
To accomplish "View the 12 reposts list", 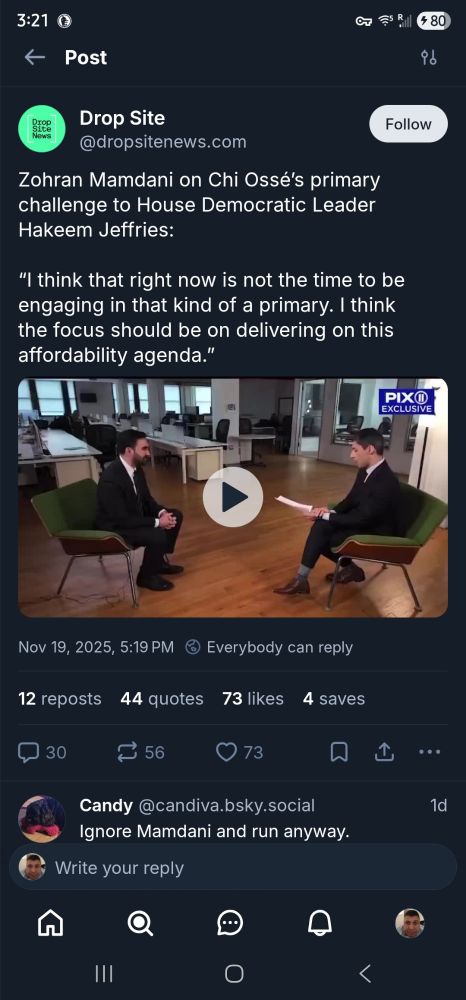I will (60, 699).
